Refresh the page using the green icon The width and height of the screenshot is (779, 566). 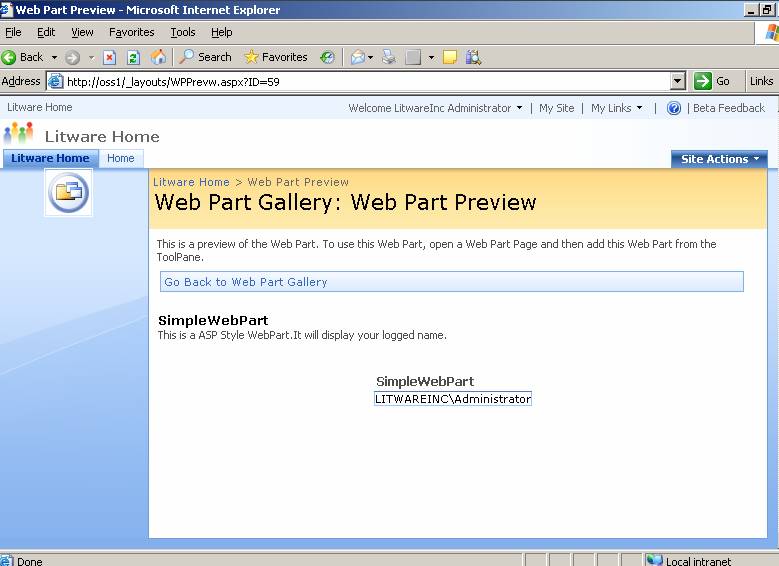pos(133,58)
